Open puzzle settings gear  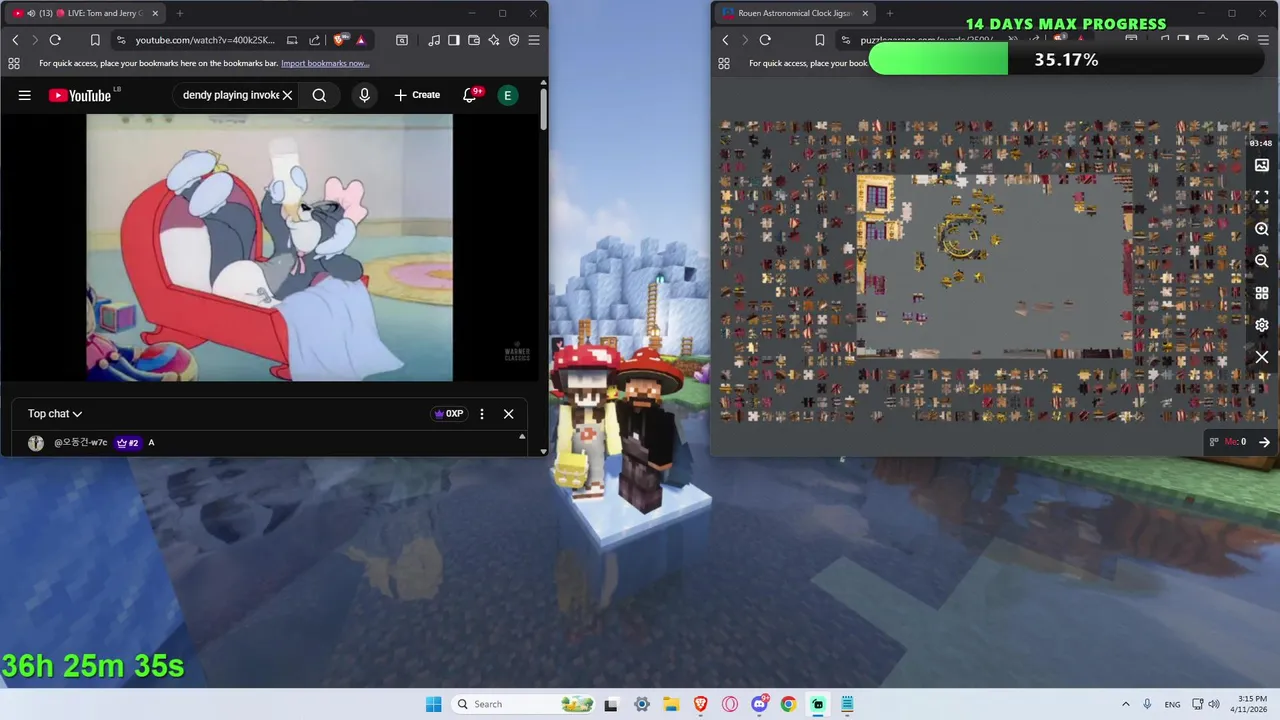(x=1262, y=325)
